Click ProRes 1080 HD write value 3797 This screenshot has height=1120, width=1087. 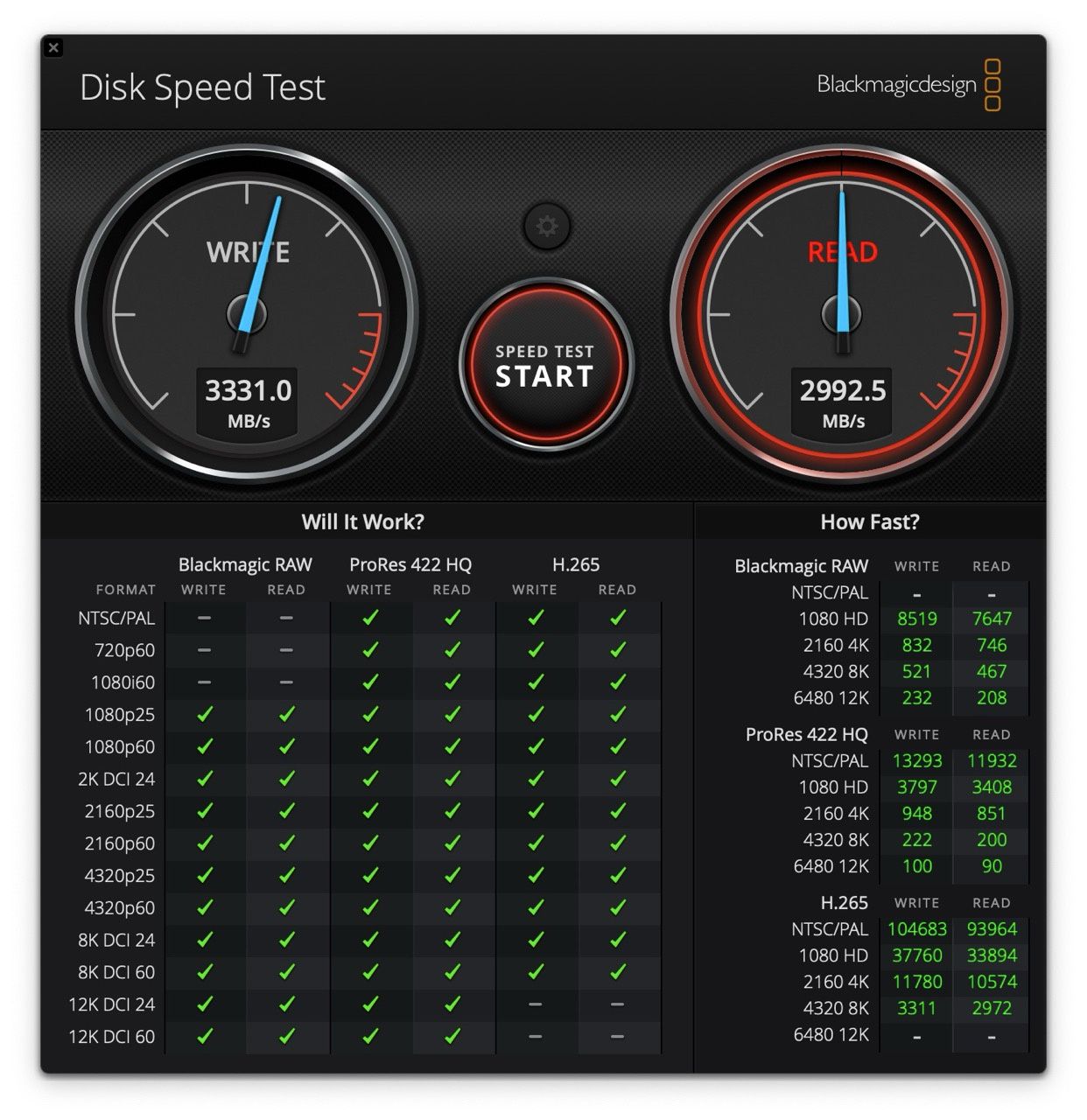pos(917,787)
